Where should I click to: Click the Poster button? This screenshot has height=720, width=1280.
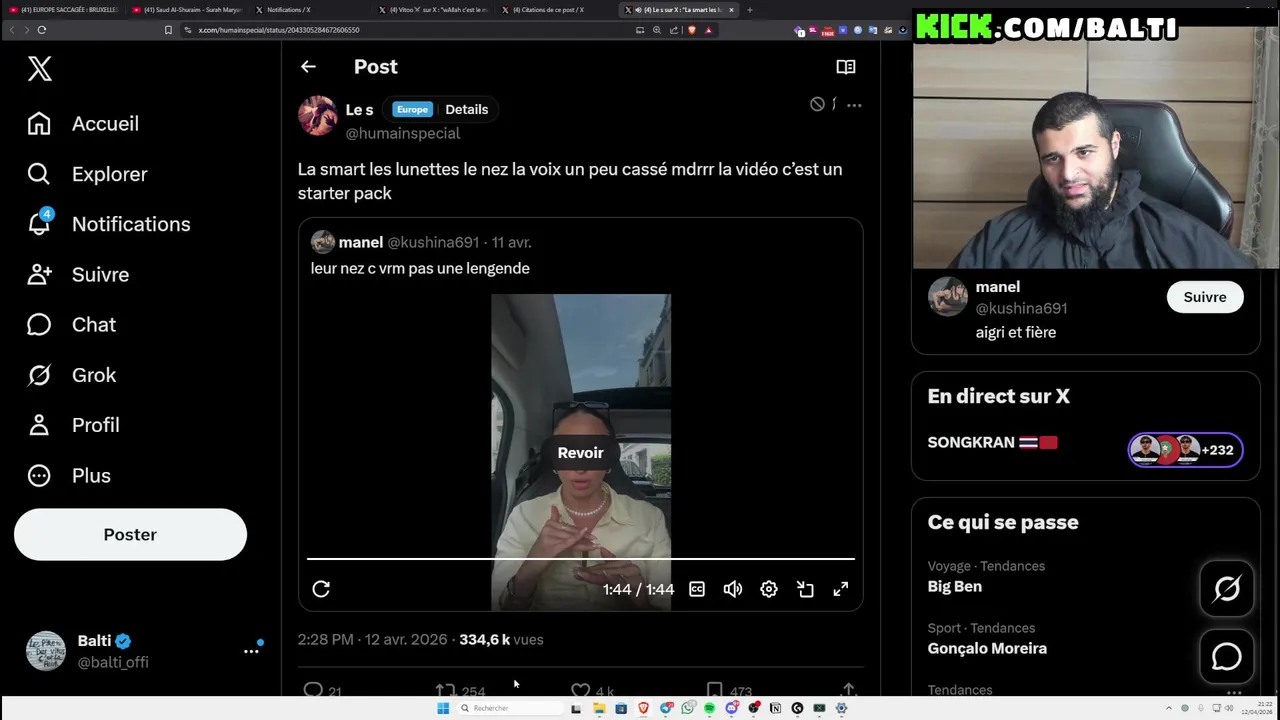(130, 534)
